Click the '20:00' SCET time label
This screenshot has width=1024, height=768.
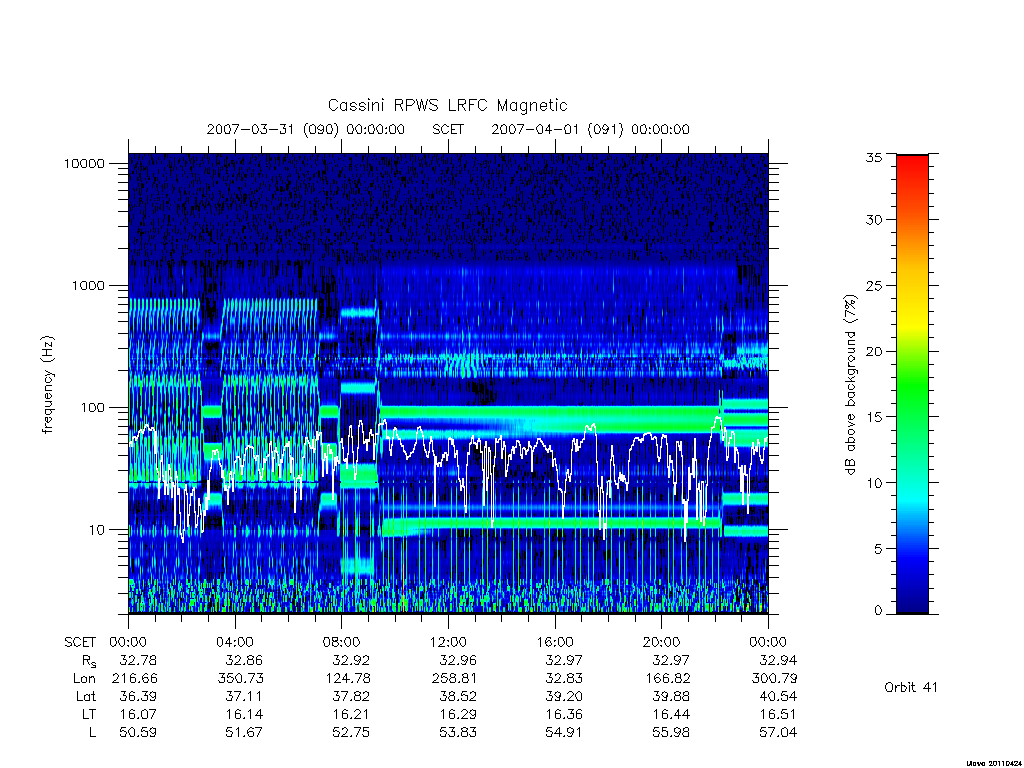(662, 642)
